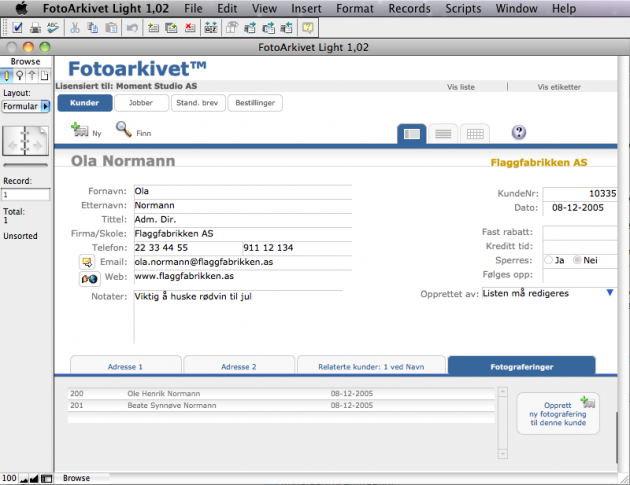Open the purple question mark help

[x=519, y=132]
